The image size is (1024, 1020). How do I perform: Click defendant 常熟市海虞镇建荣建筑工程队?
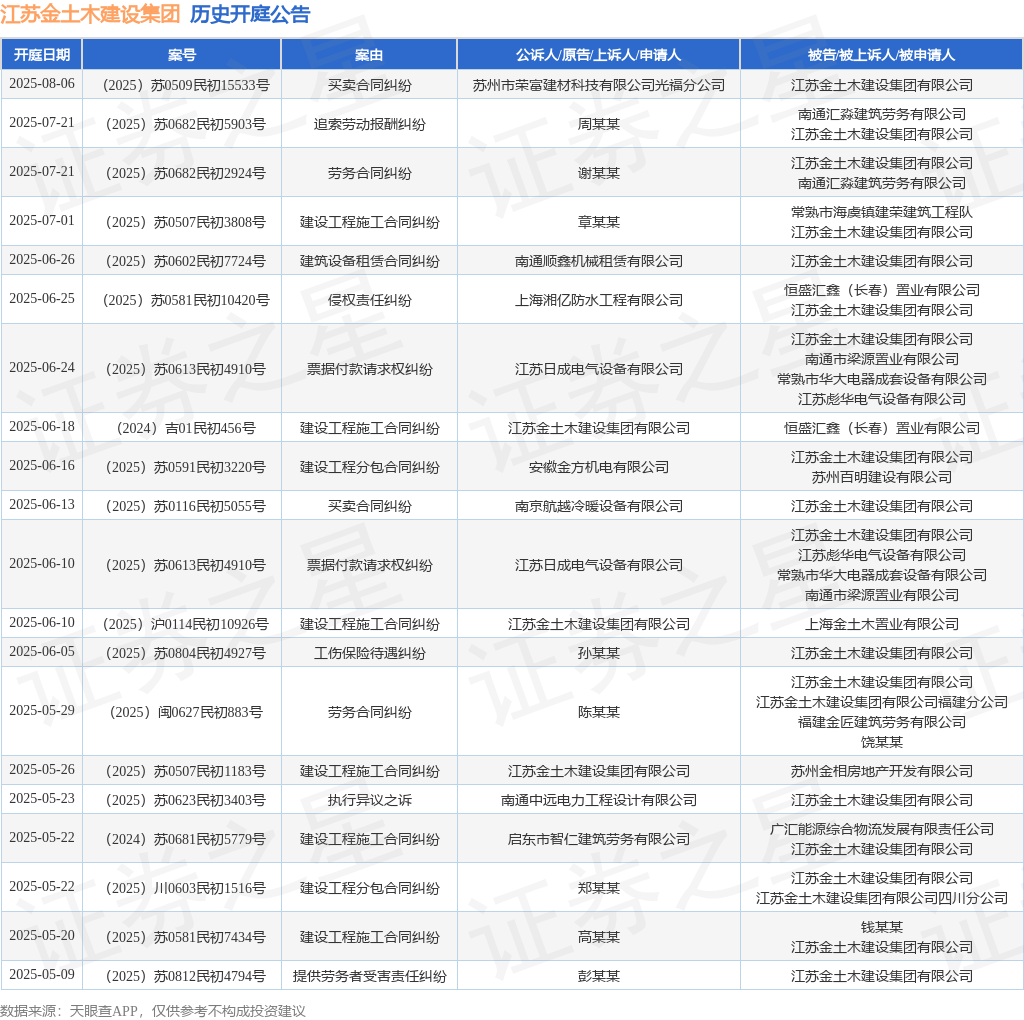pos(882,212)
